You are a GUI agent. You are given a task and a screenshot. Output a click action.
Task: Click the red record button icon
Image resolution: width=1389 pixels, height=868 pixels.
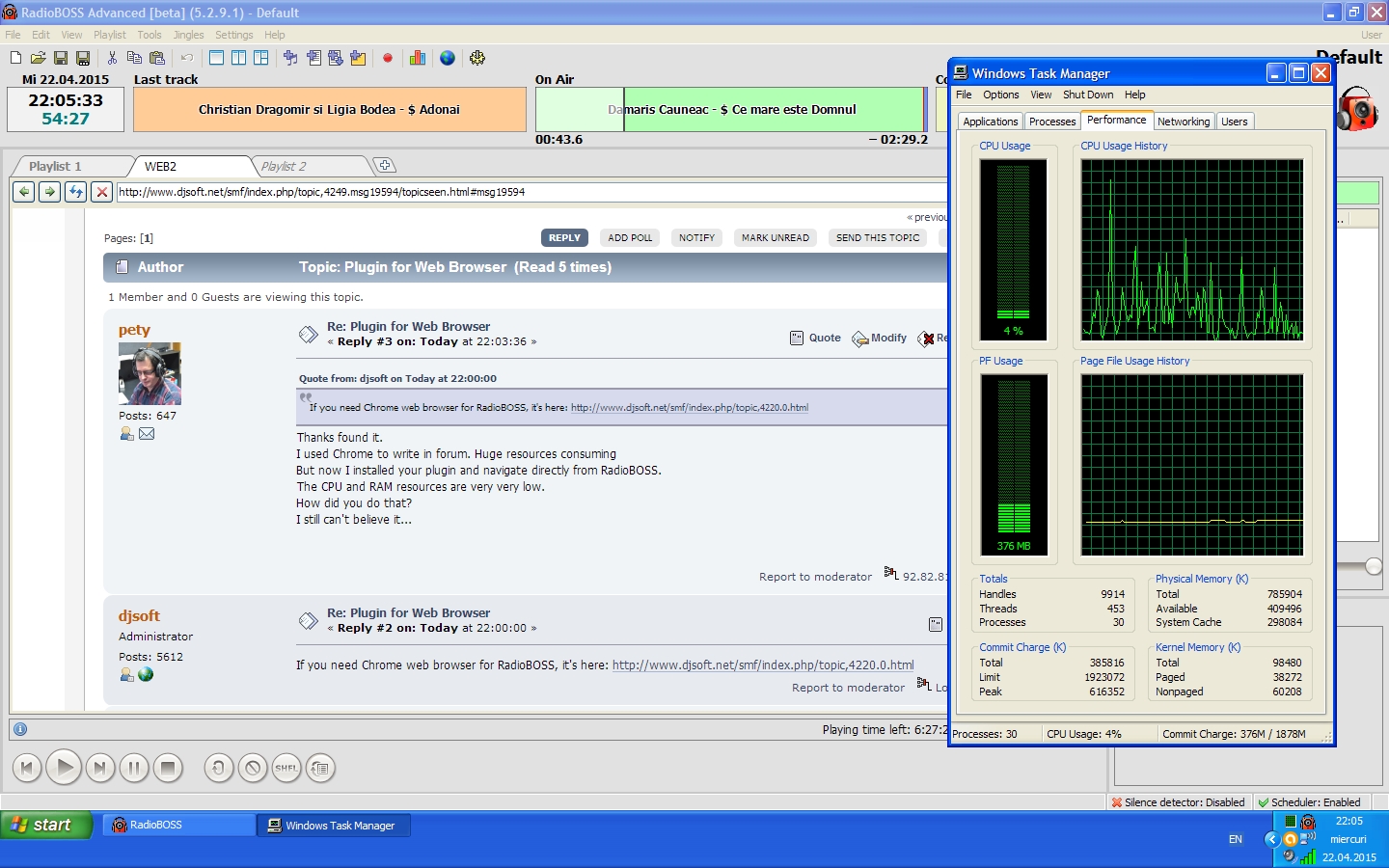coord(388,58)
